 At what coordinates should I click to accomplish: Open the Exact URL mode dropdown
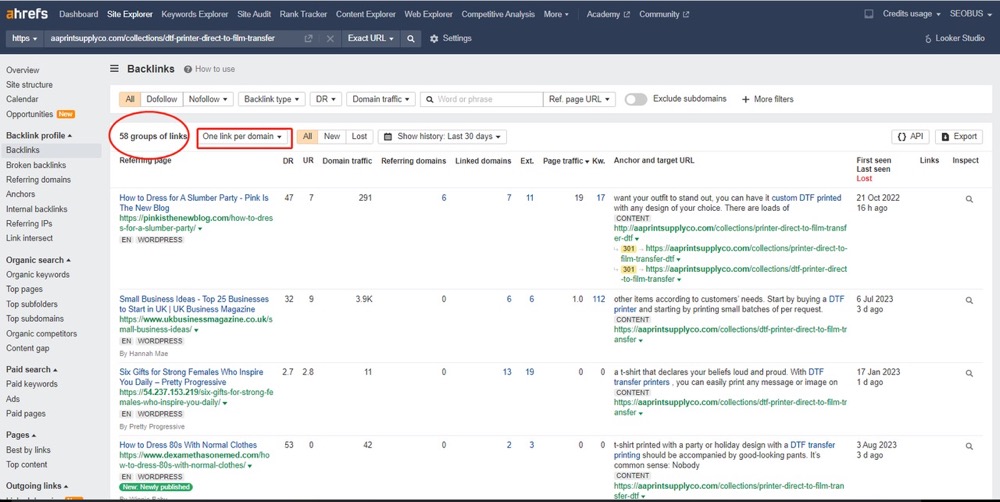pos(371,39)
